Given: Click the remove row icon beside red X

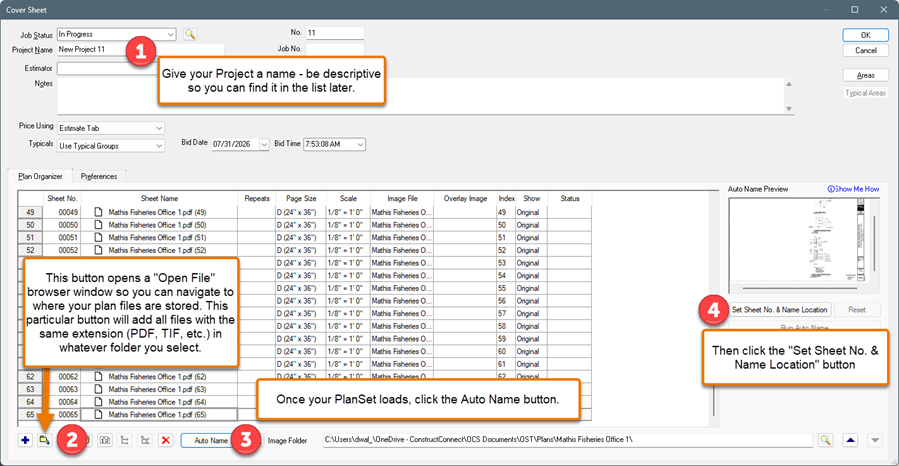Looking at the screenshot, I should coord(146,440).
